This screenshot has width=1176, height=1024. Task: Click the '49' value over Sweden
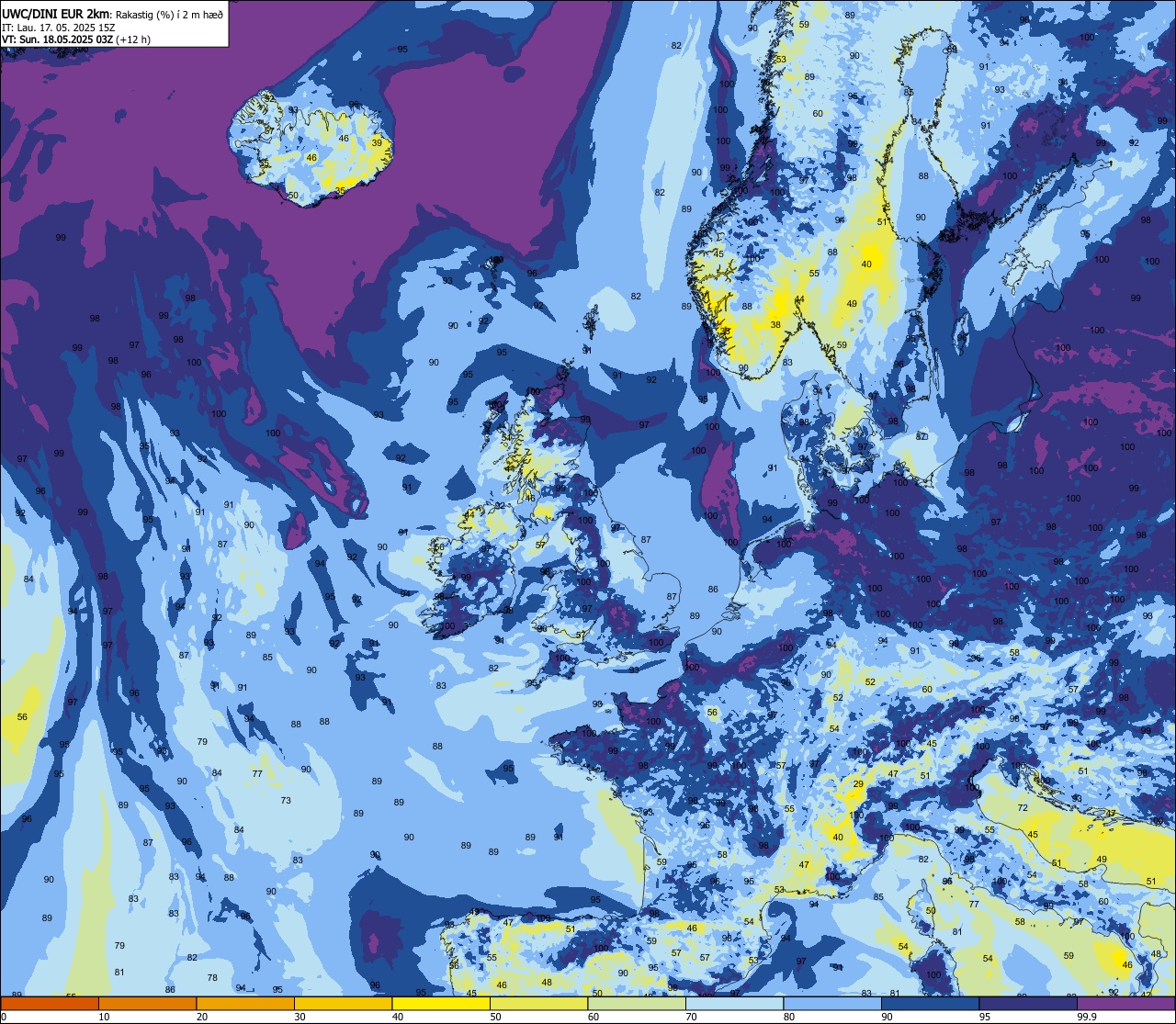coord(852,304)
